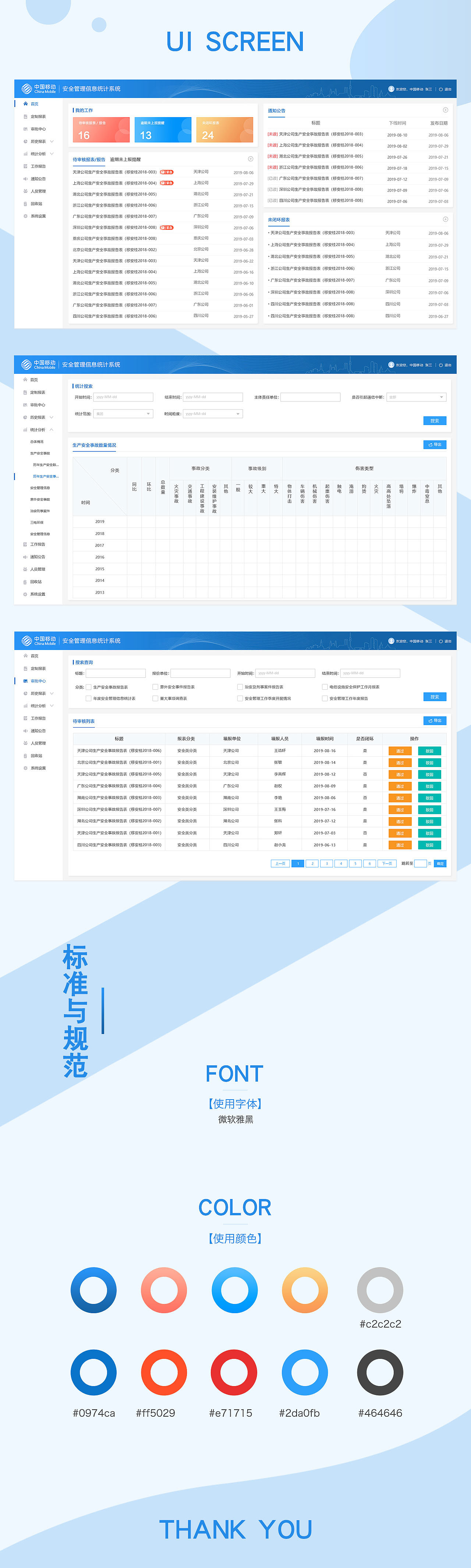Click user avatar icon in dashboard header
471x1568 pixels.
[391, 89]
